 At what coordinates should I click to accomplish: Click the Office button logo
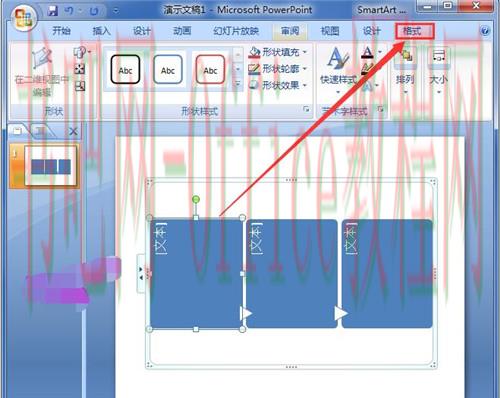coord(23,18)
